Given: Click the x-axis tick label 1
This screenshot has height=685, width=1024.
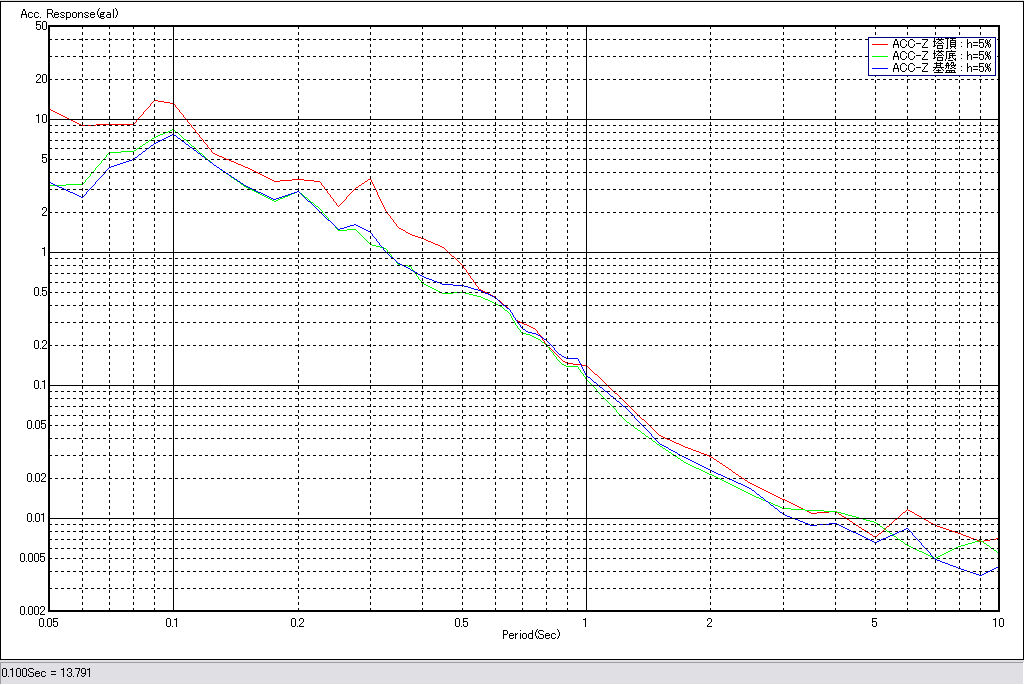Looking at the screenshot, I should [x=585, y=622].
